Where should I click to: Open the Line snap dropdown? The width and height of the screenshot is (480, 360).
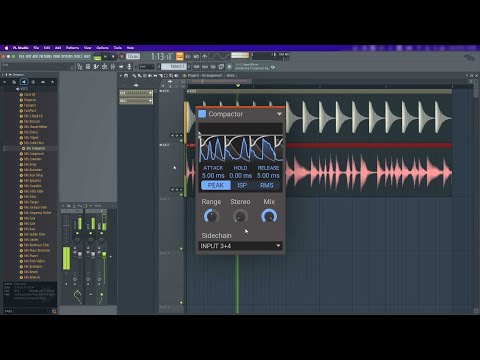click(x=146, y=67)
